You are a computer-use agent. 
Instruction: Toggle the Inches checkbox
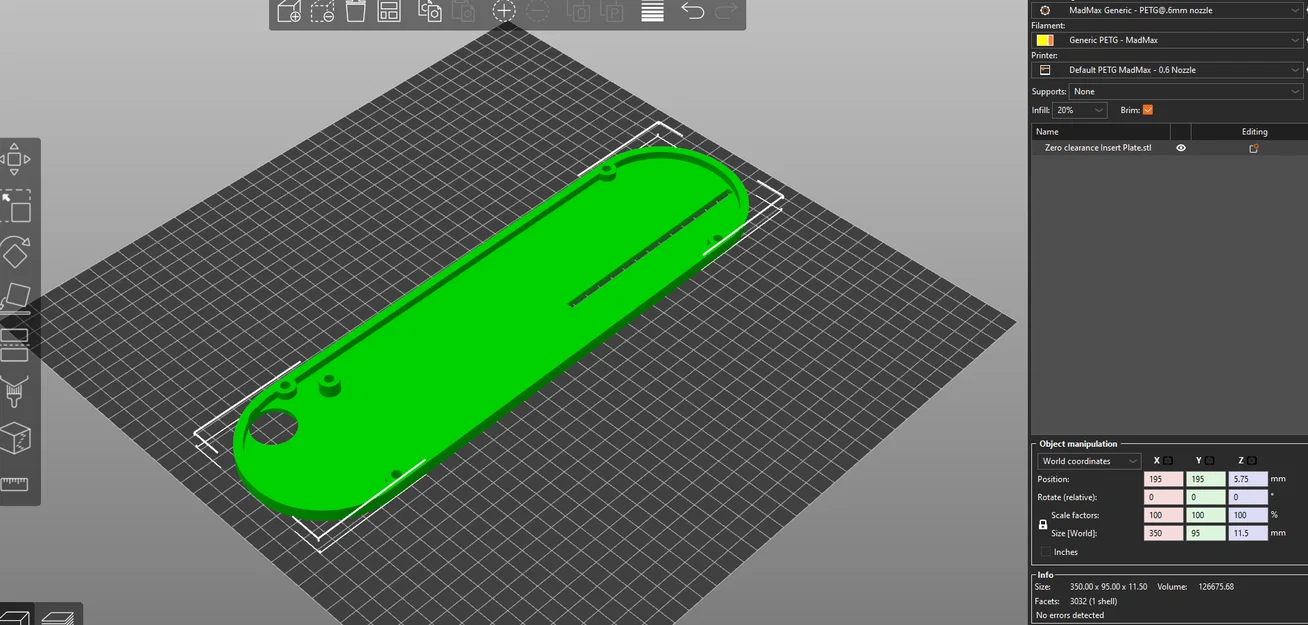point(1046,552)
